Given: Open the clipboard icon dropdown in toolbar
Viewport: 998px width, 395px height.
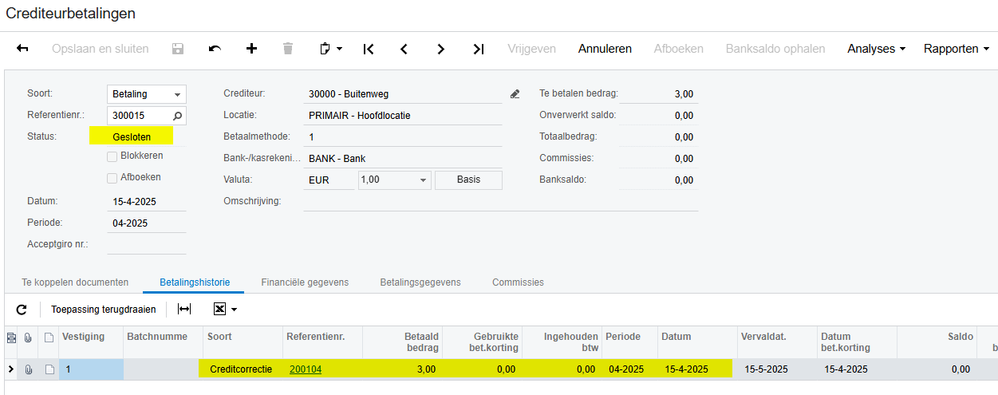Looking at the screenshot, I should point(330,49).
